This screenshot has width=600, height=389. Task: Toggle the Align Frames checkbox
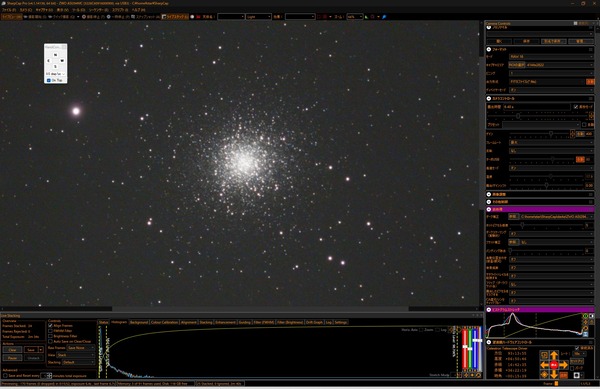click(x=51, y=326)
